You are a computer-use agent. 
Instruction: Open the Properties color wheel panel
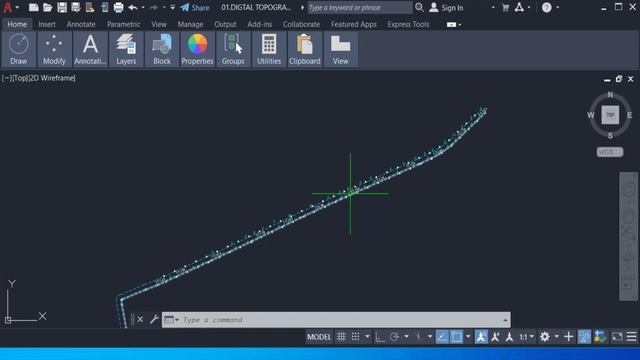pos(197,49)
